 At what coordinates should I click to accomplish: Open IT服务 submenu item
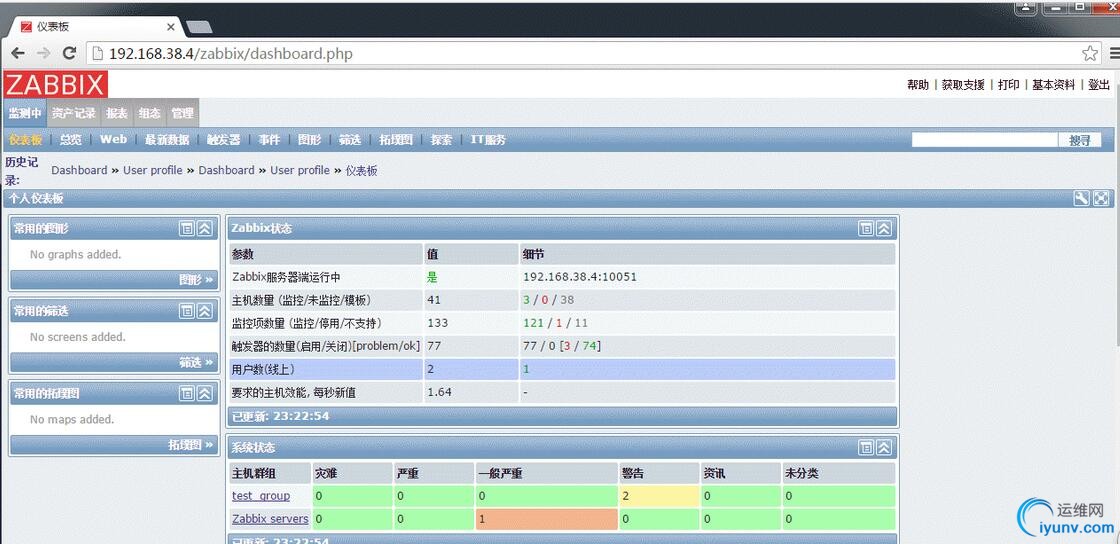tap(488, 140)
